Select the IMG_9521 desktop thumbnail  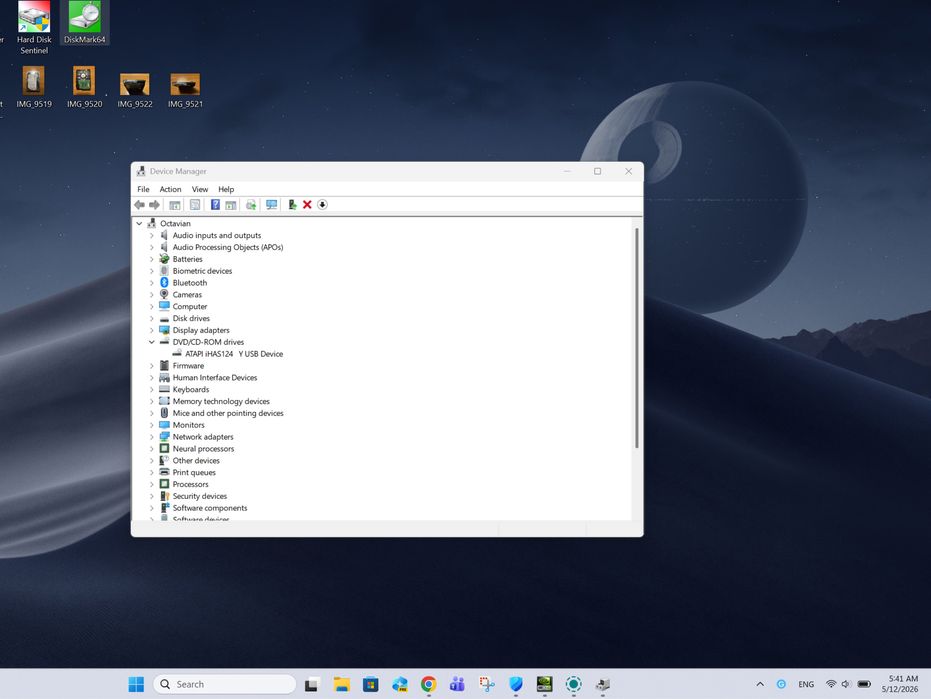coord(185,90)
